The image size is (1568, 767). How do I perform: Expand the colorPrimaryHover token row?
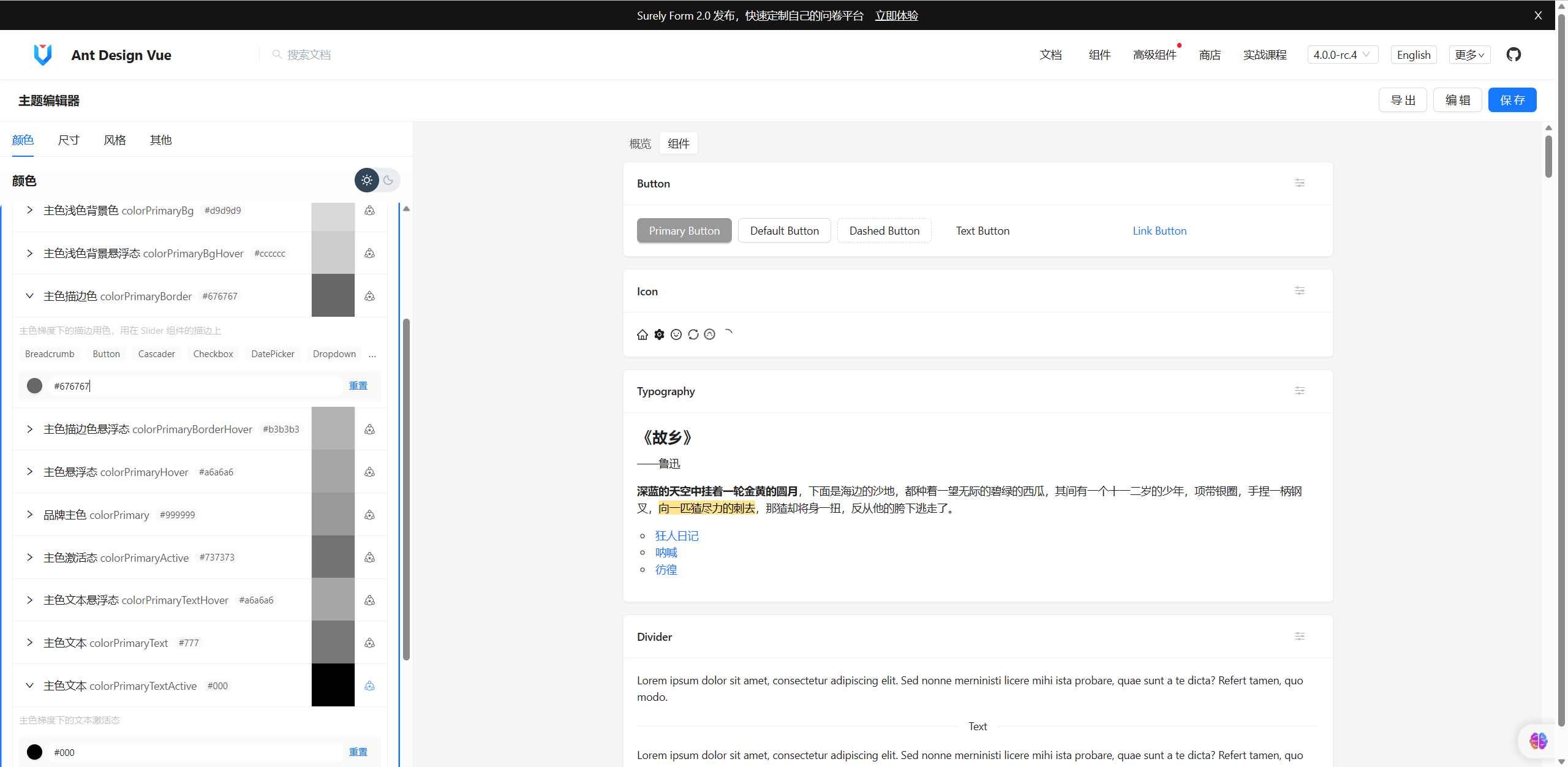(29, 472)
